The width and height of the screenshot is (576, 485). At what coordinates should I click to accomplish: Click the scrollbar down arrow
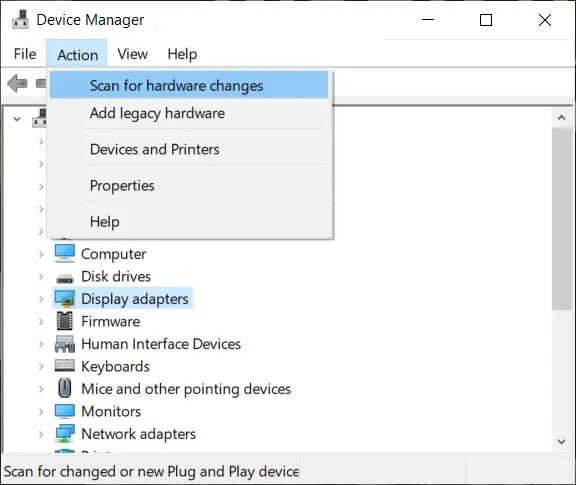561,441
